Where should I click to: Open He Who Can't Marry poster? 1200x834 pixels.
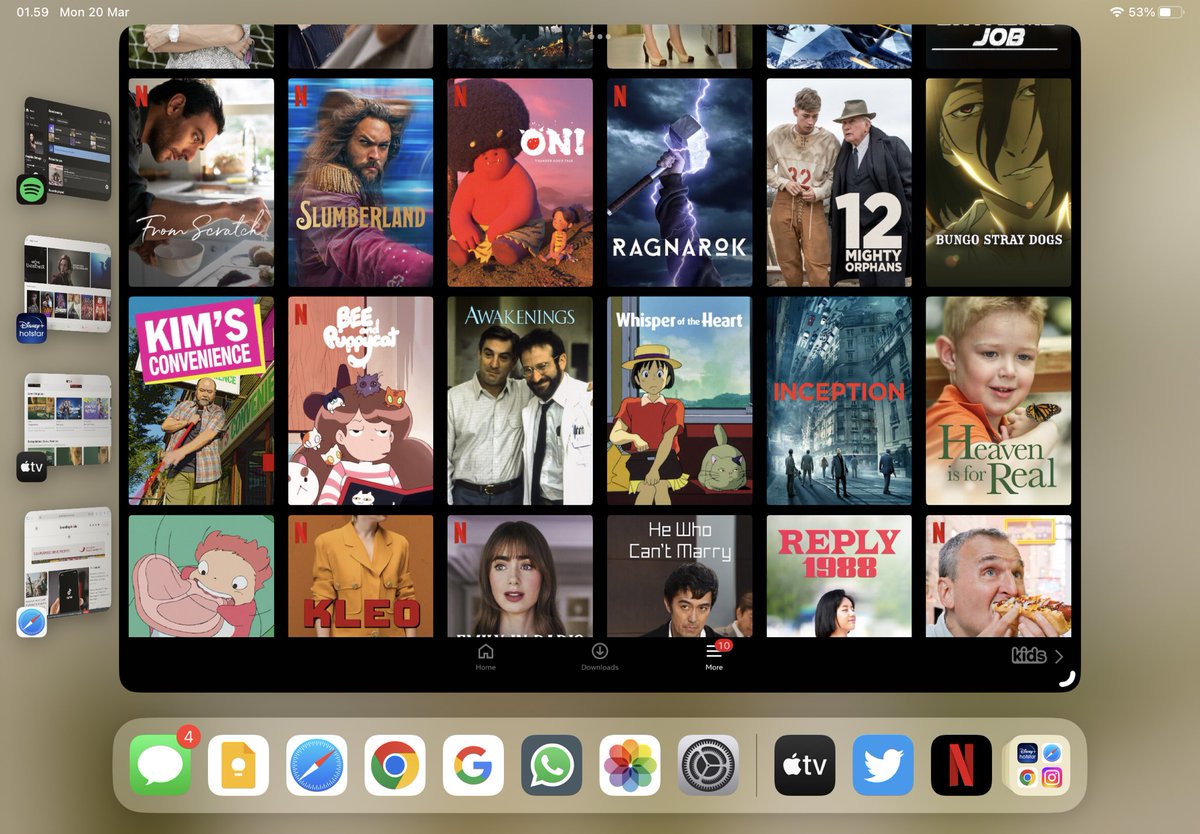click(x=680, y=576)
